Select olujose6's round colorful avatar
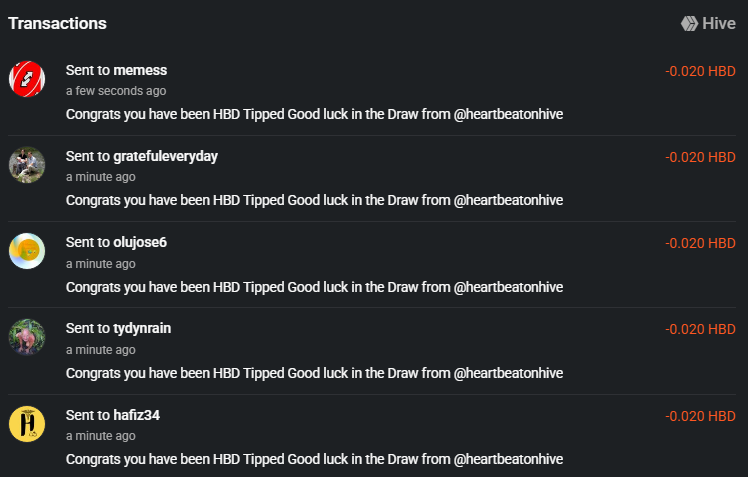The width and height of the screenshot is (748, 477). click(x=27, y=251)
